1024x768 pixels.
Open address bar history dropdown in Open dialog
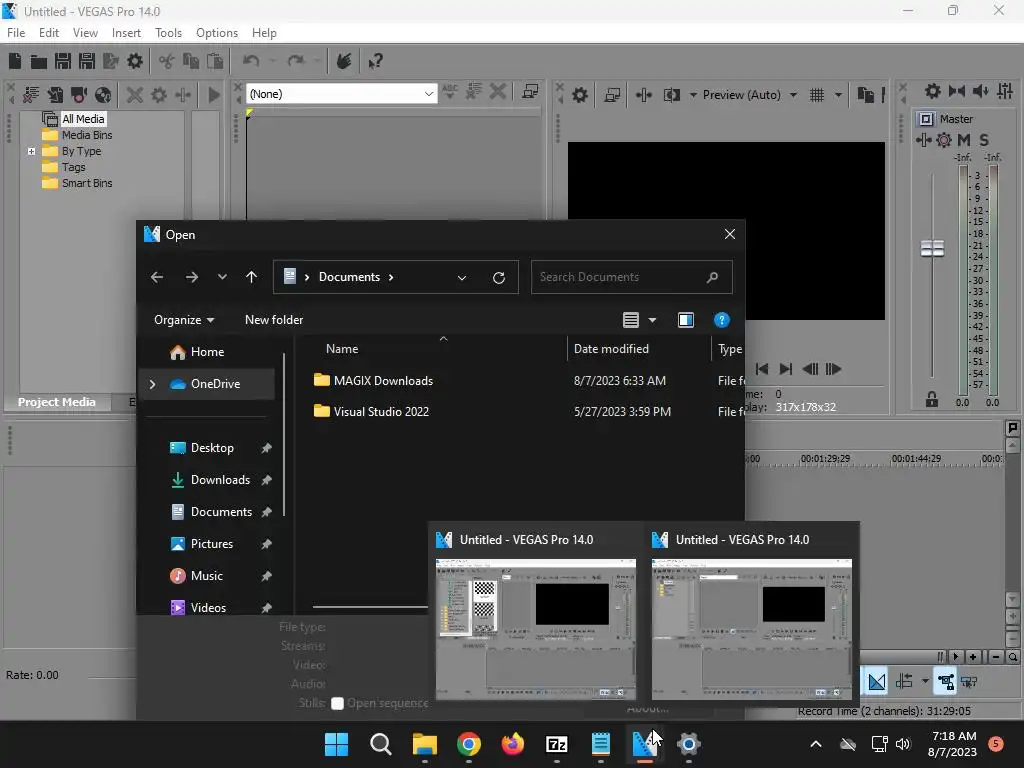coord(462,278)
